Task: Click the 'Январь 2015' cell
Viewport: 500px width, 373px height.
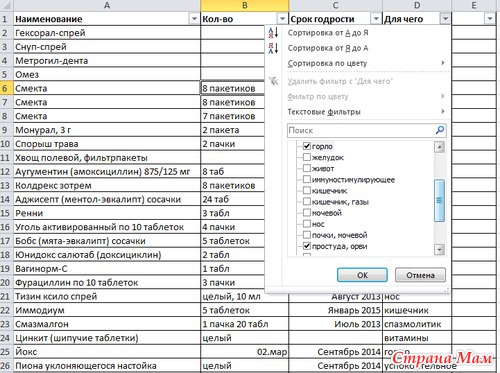Action: 336,310
